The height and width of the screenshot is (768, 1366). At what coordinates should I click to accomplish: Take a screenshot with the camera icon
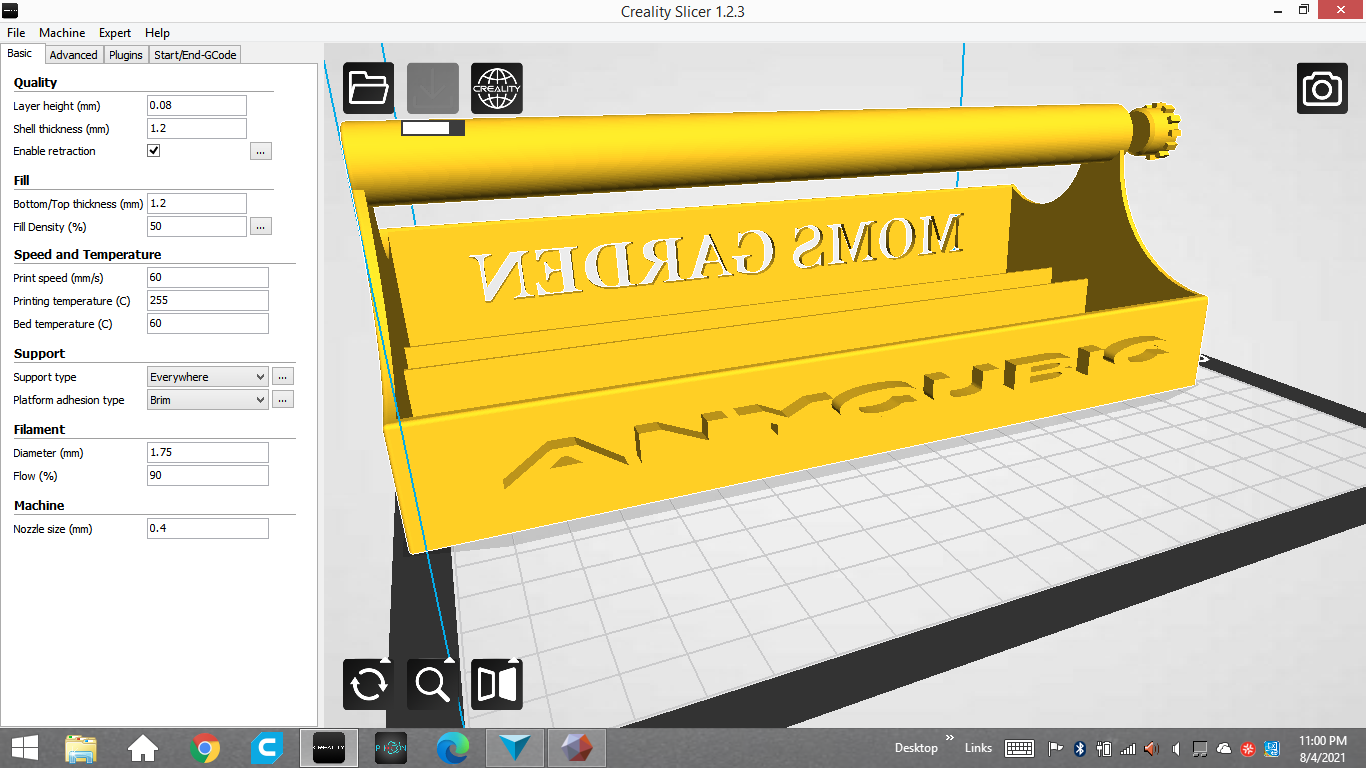pos(1323,88)
